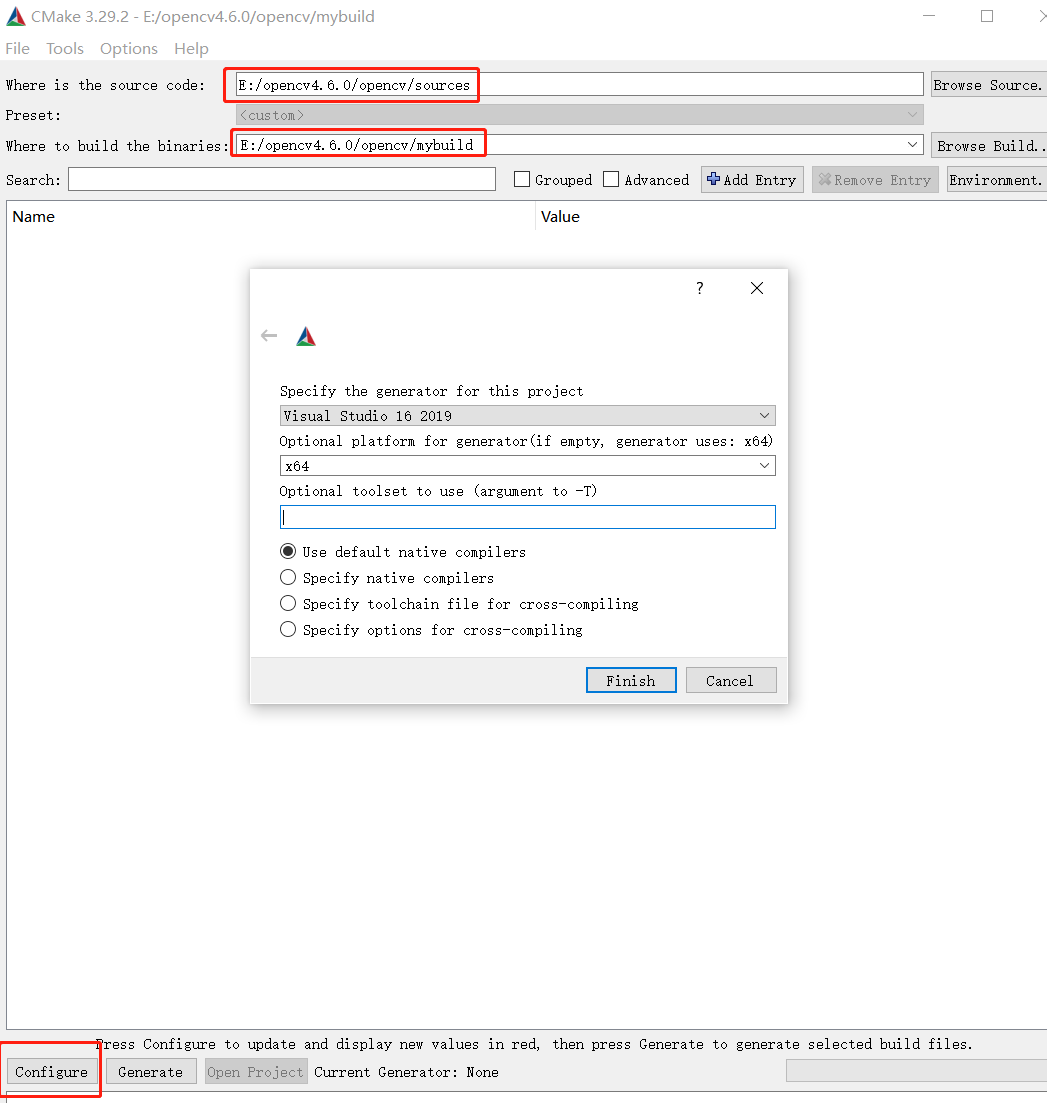
Task: Click the Search input field
Action: (x=282, y=179)
